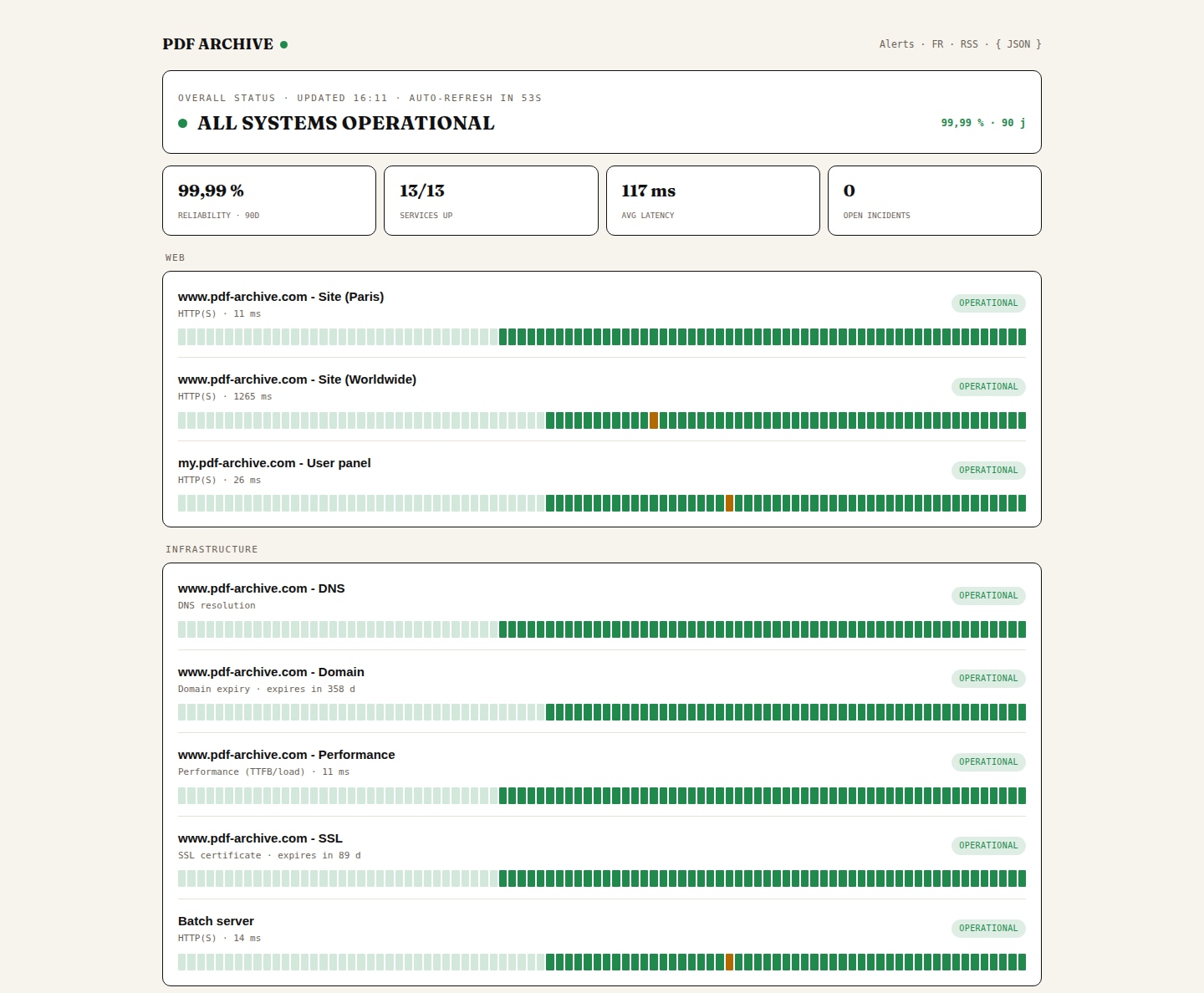Screen dimensions: 1204x993
Task: Open www.pdf-archive.com - Domain service
Action: [x=271, y=672]
